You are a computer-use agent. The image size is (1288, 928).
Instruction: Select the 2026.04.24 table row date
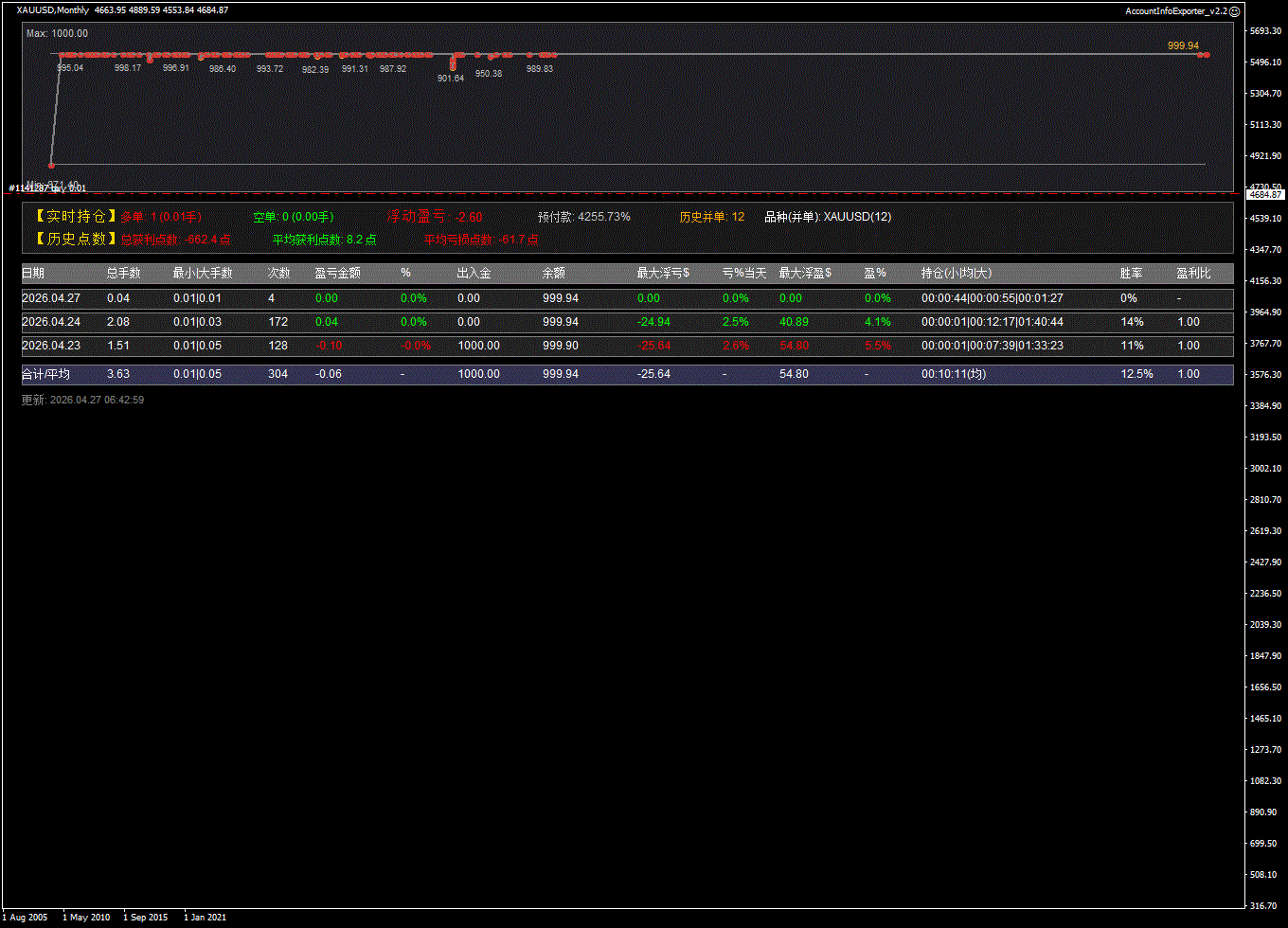pyautogui.click(x=51, y=322)
